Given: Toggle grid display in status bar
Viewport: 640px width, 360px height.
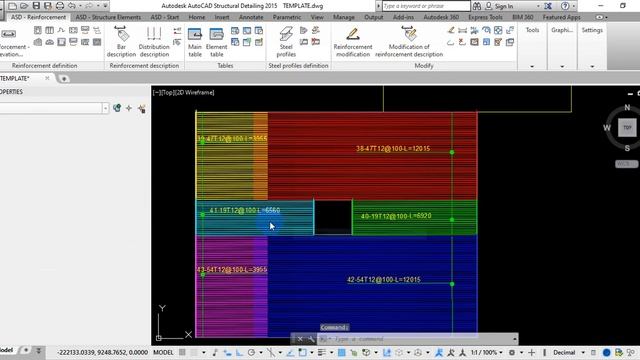Looking at the screenshot, I should click(x=182, y=352).
